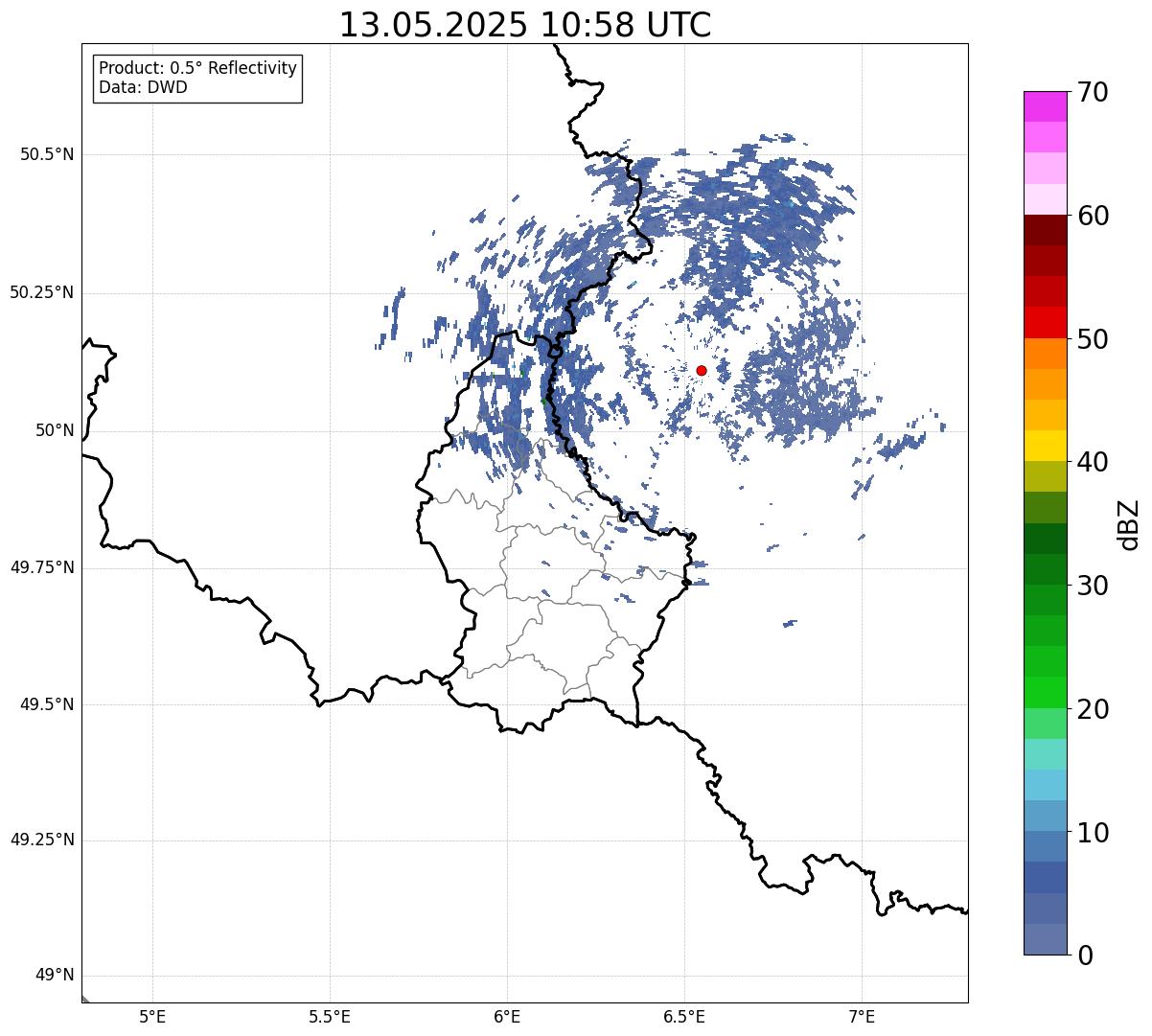Click the colorbar '20' tick label
Viewport: 1152px width, 1036px height.
click(1093, 709)
